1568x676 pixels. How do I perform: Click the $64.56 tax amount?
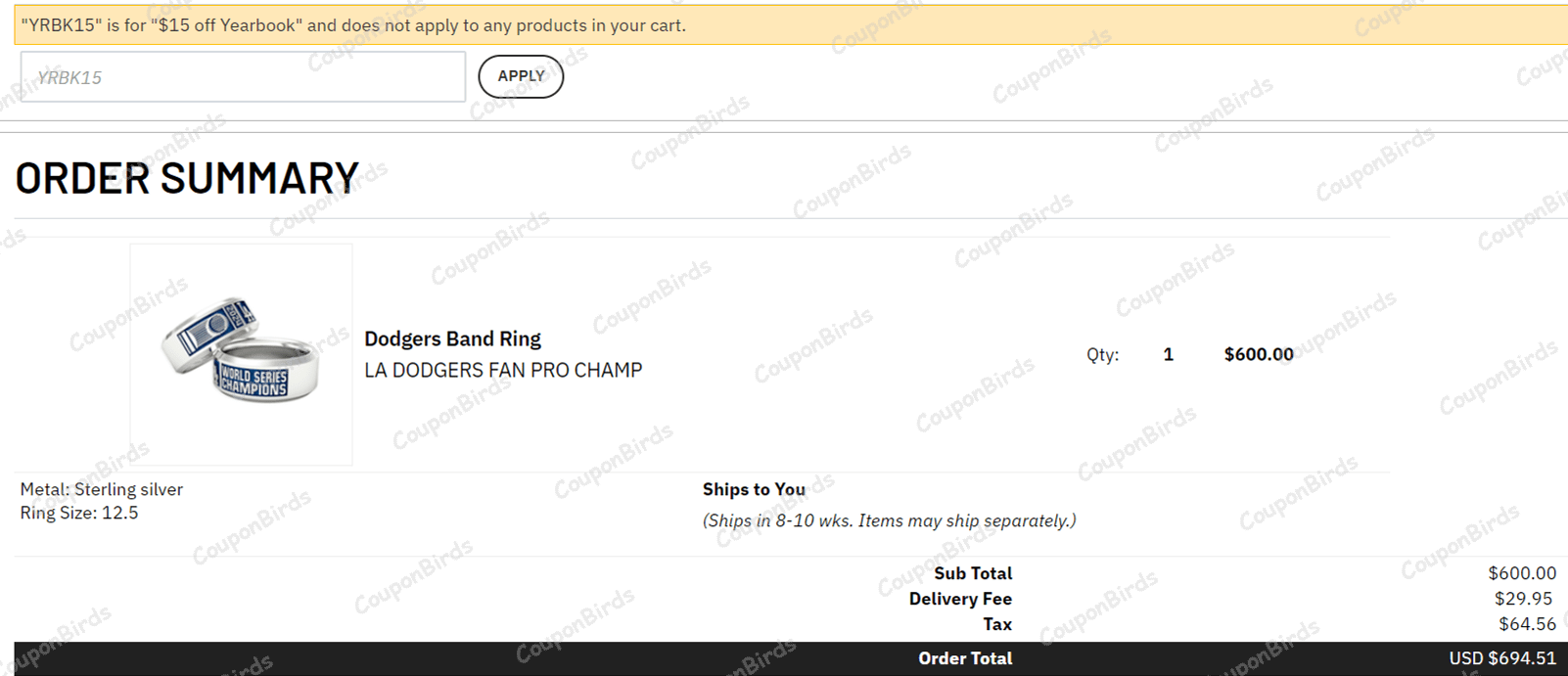[1526, 624]
